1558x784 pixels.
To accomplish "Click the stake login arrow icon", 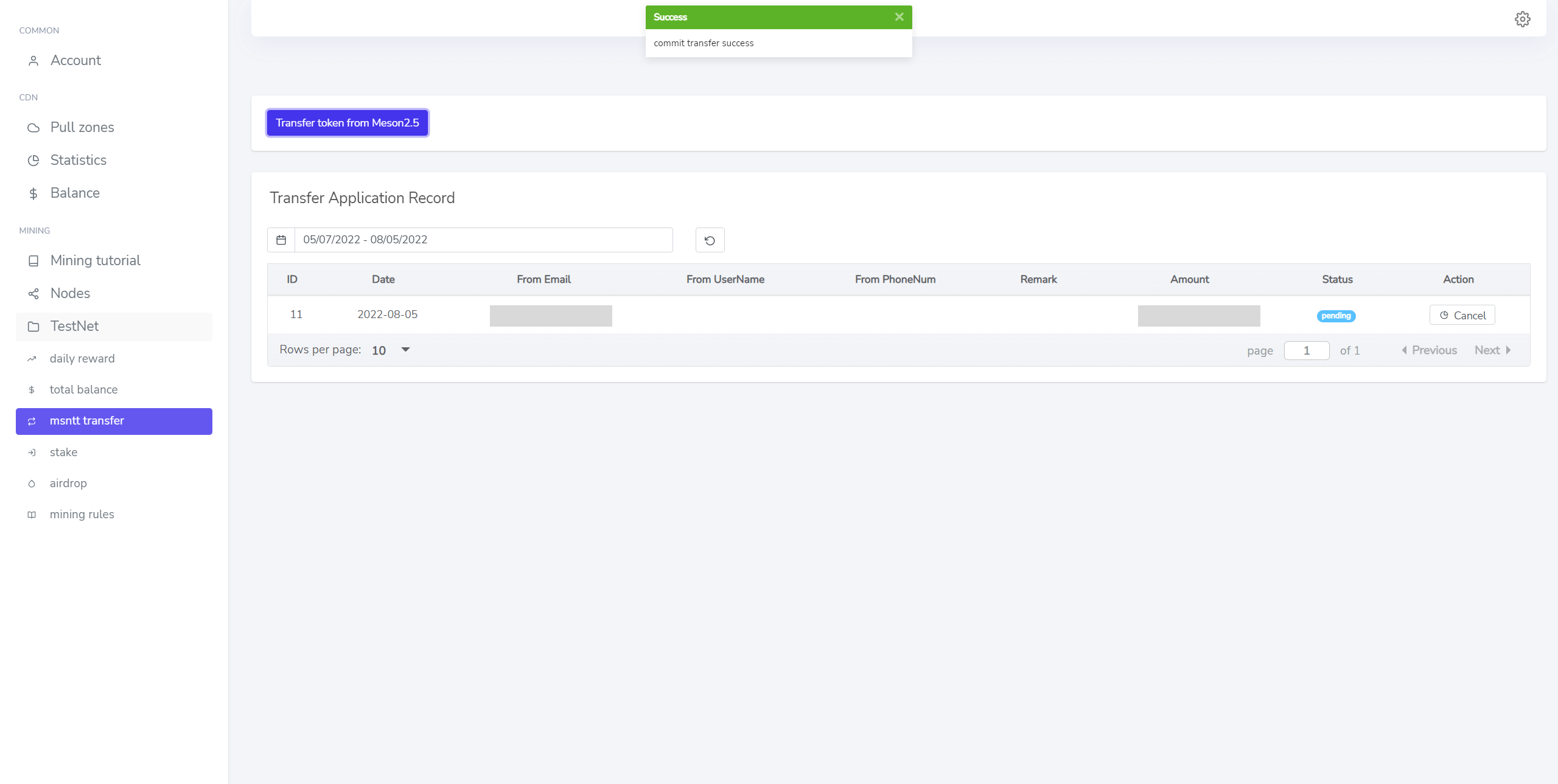I will (32, 453).
